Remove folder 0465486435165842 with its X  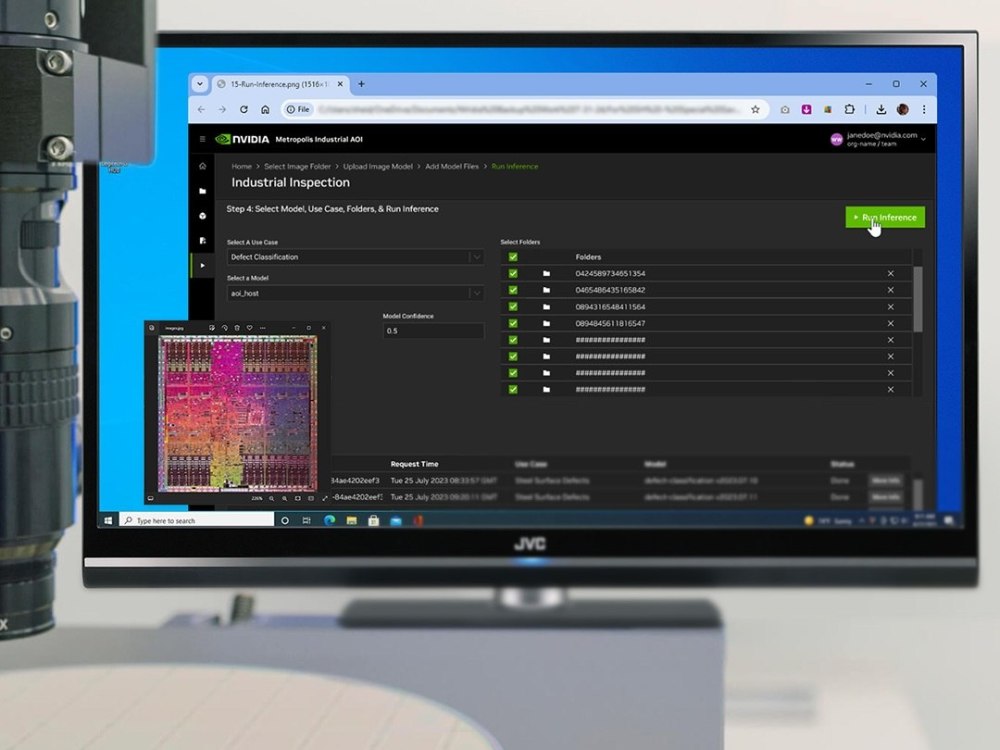890,290
